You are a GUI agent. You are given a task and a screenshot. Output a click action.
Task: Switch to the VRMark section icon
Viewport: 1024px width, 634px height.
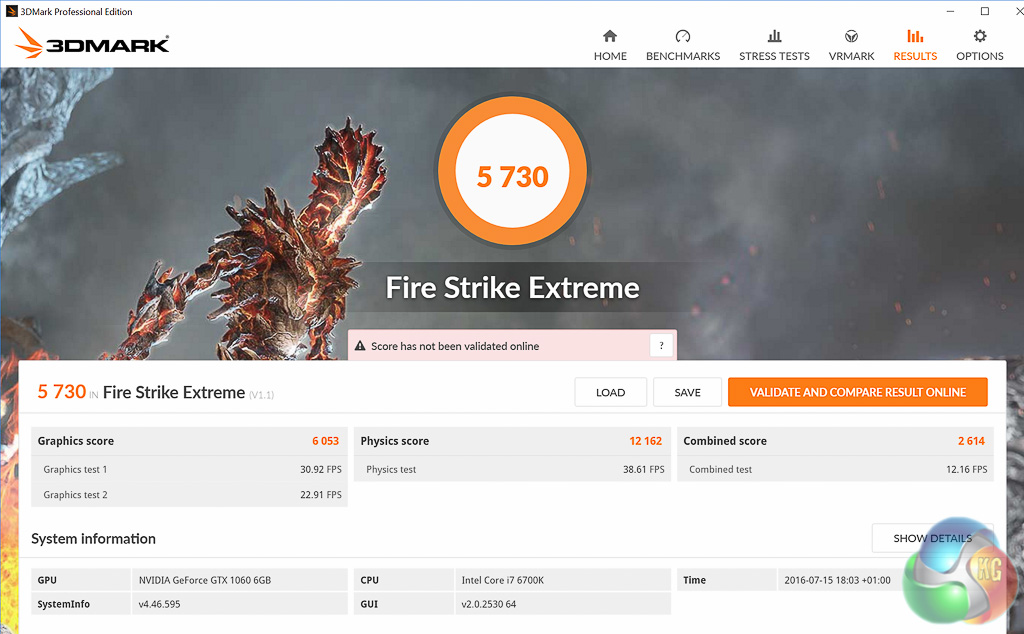tap(851, 37)
